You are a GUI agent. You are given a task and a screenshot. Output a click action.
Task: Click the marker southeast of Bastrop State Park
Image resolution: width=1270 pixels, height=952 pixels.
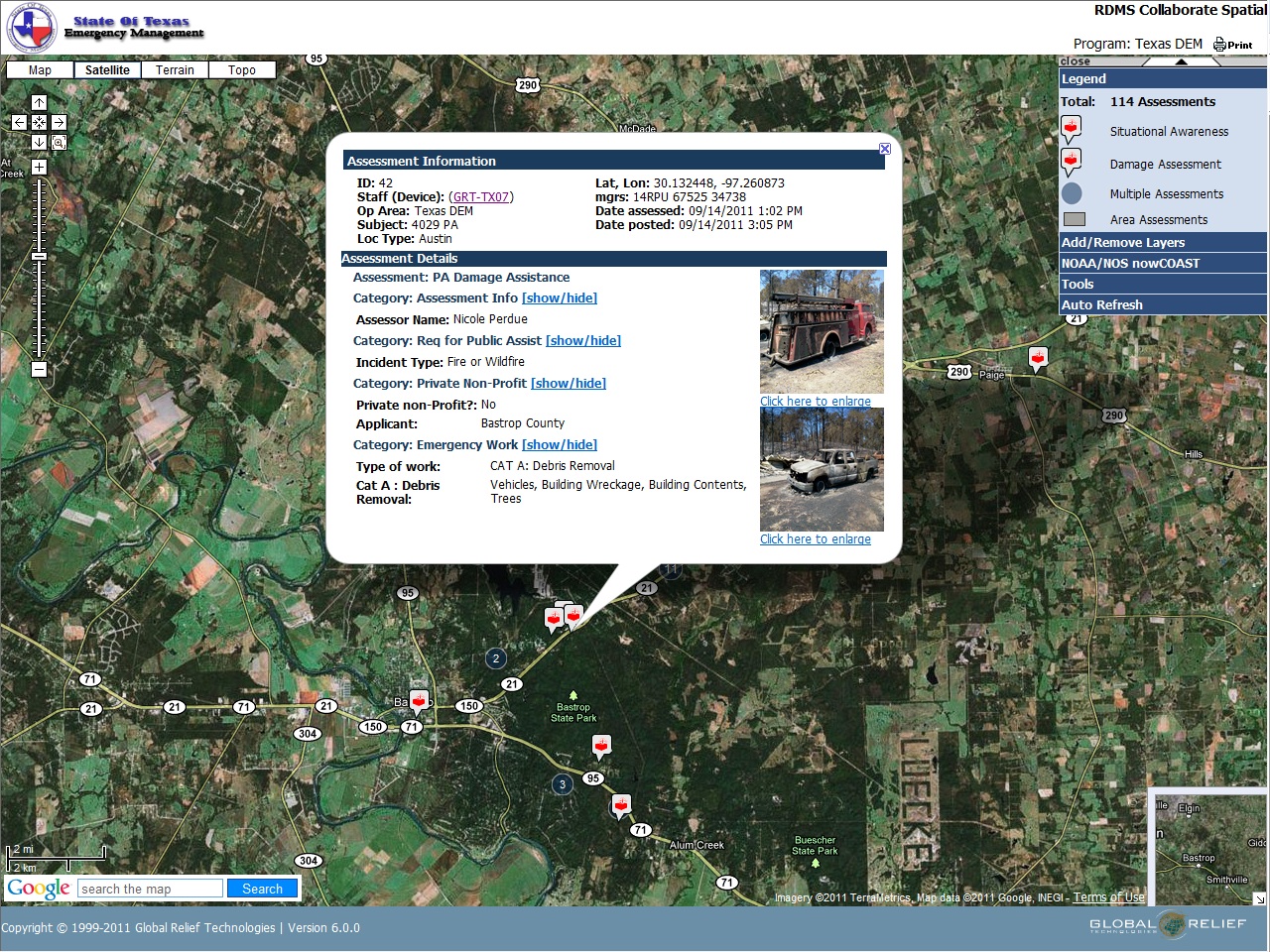(x=600, y=748)
